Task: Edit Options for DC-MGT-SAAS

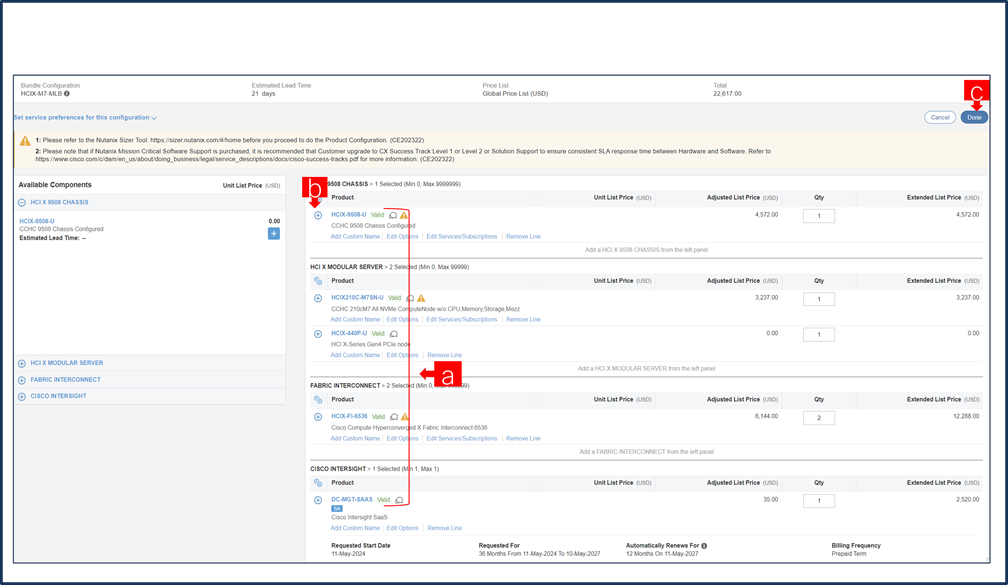Action: pos(402,528)
